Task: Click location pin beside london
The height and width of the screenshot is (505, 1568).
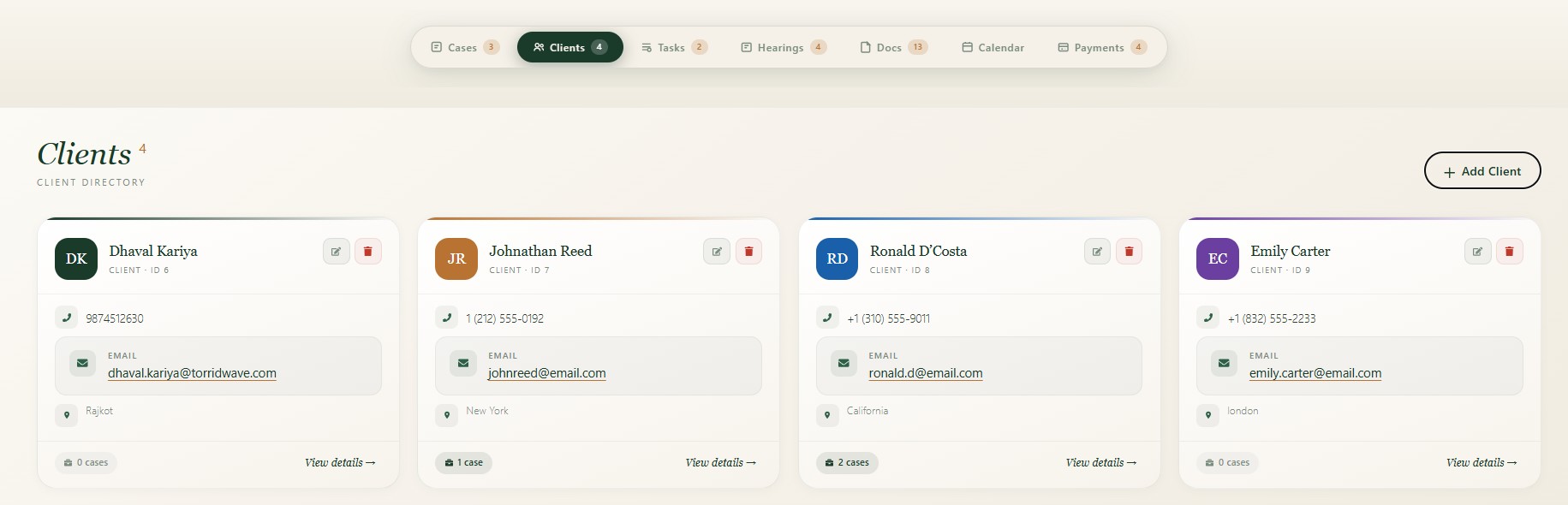Action: coord(1207,415)
